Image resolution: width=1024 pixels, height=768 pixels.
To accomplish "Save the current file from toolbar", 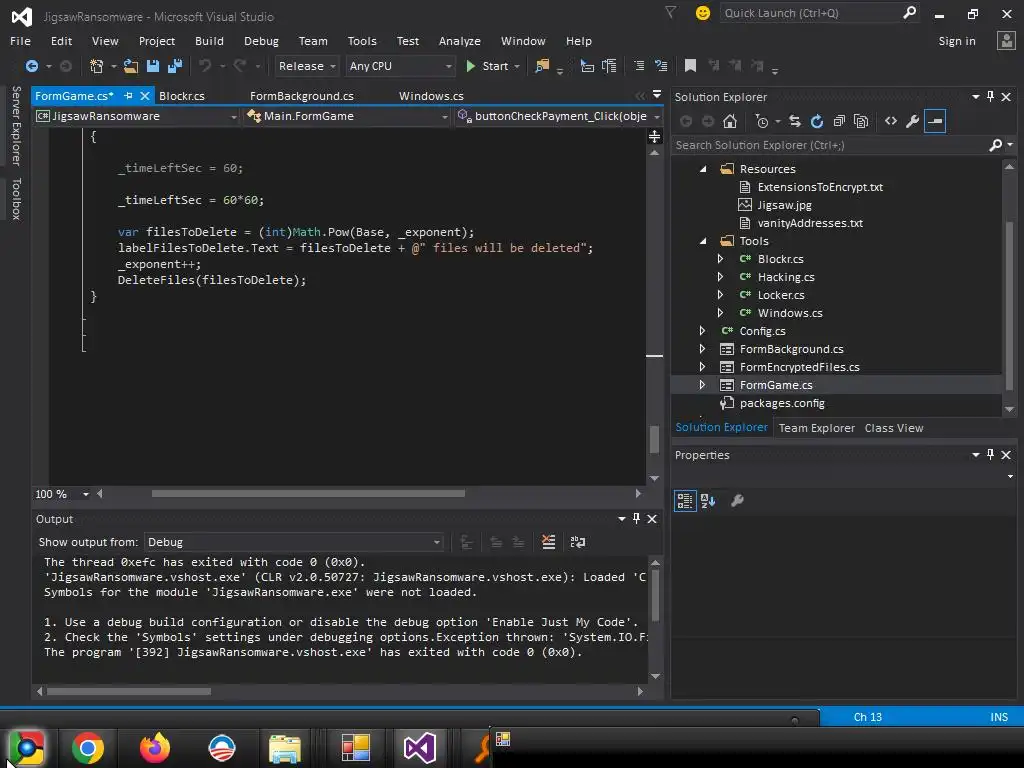I will pyautogui.click(x=153, y=66).
